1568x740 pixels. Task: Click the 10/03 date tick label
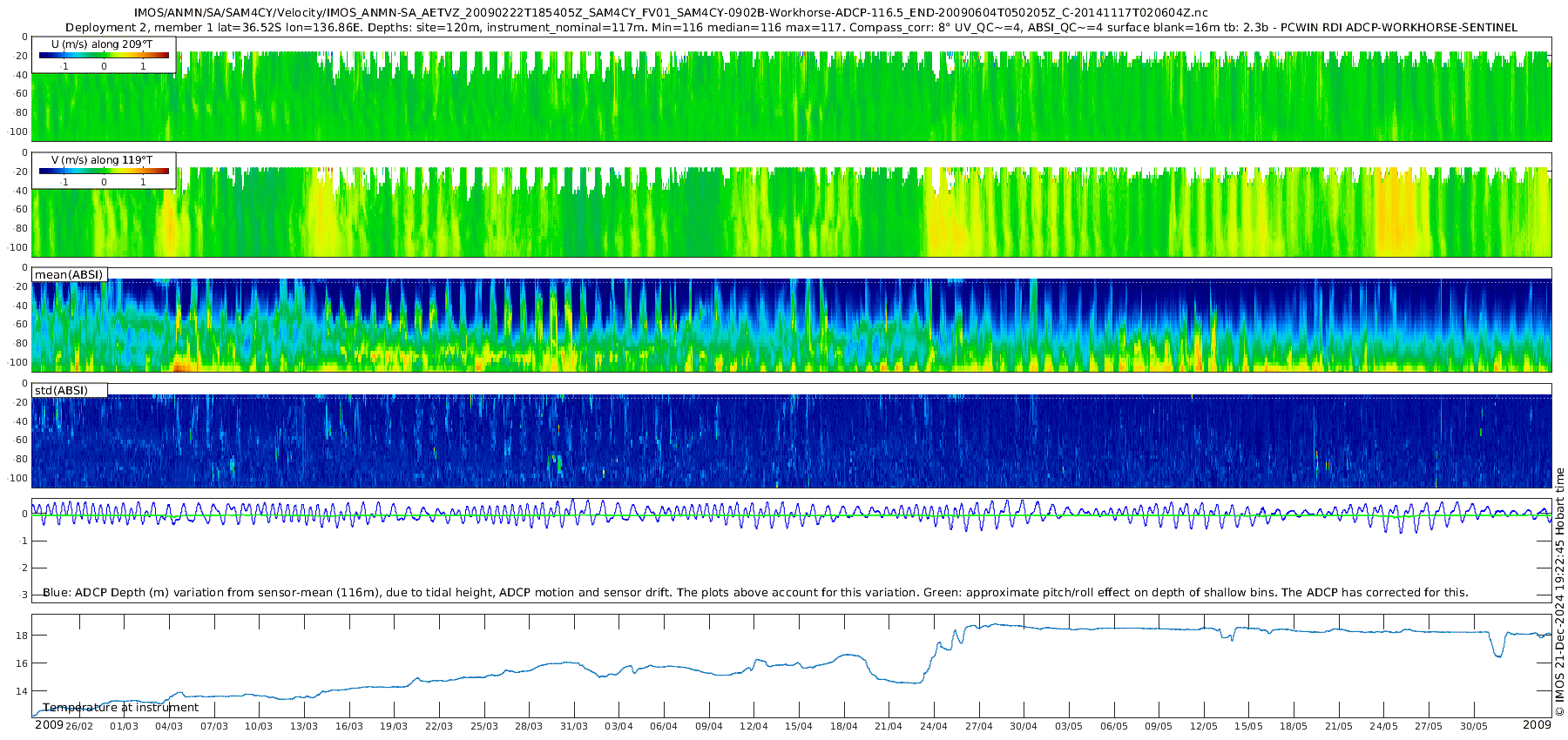coord(259,726)
